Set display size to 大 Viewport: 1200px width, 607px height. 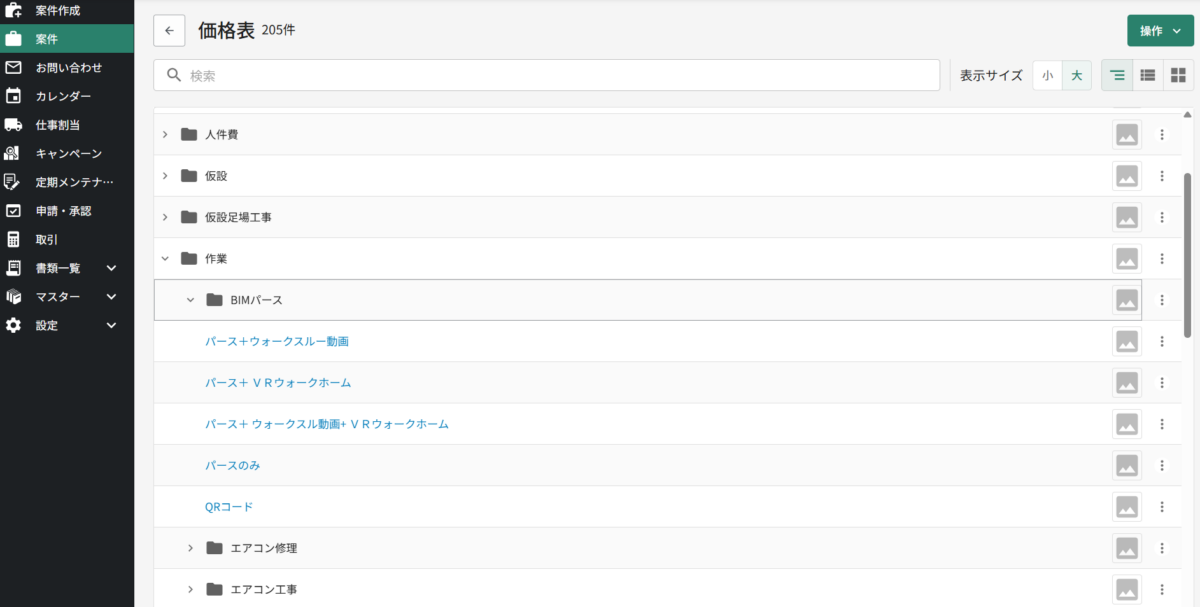[1076, 75]
